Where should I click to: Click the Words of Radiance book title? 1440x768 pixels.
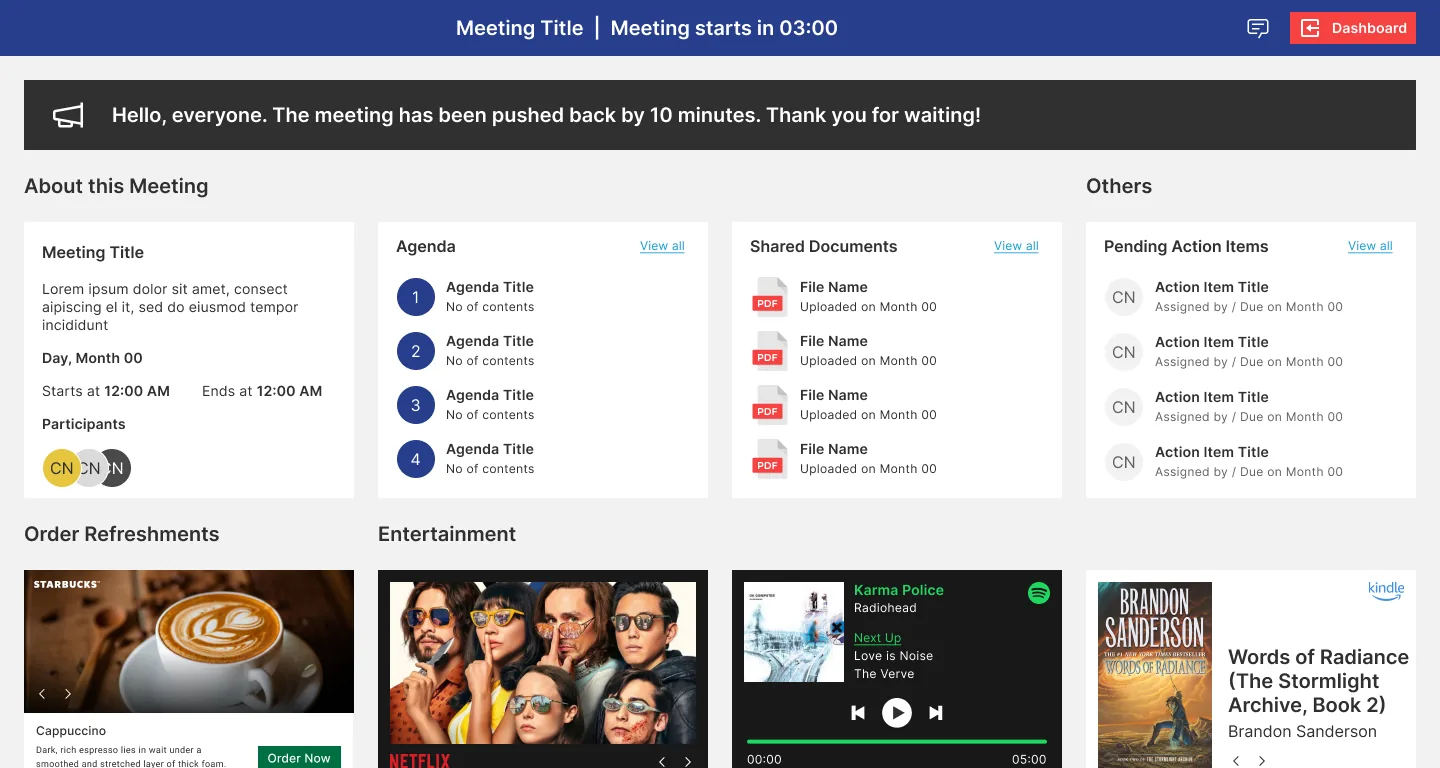click(x=1318, y=681)
